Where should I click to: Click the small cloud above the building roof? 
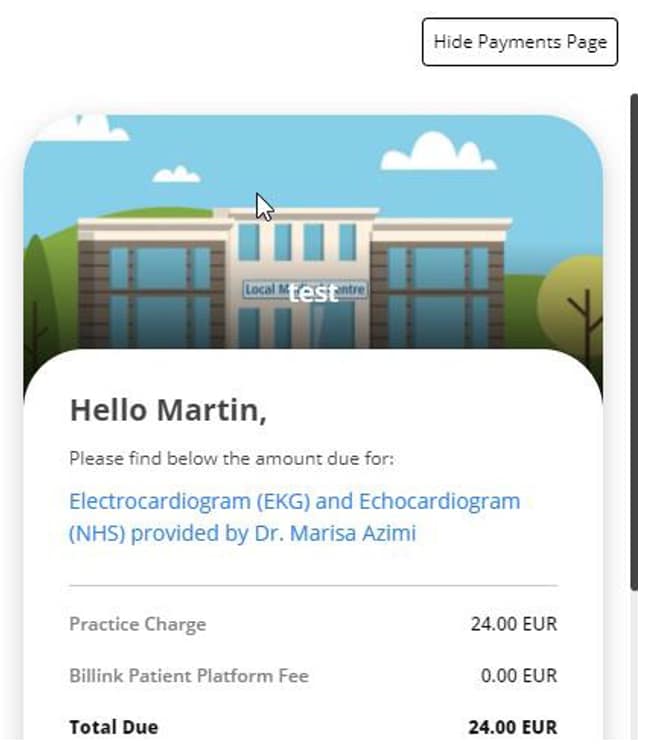pyautogui.click(x=177, y=174)
